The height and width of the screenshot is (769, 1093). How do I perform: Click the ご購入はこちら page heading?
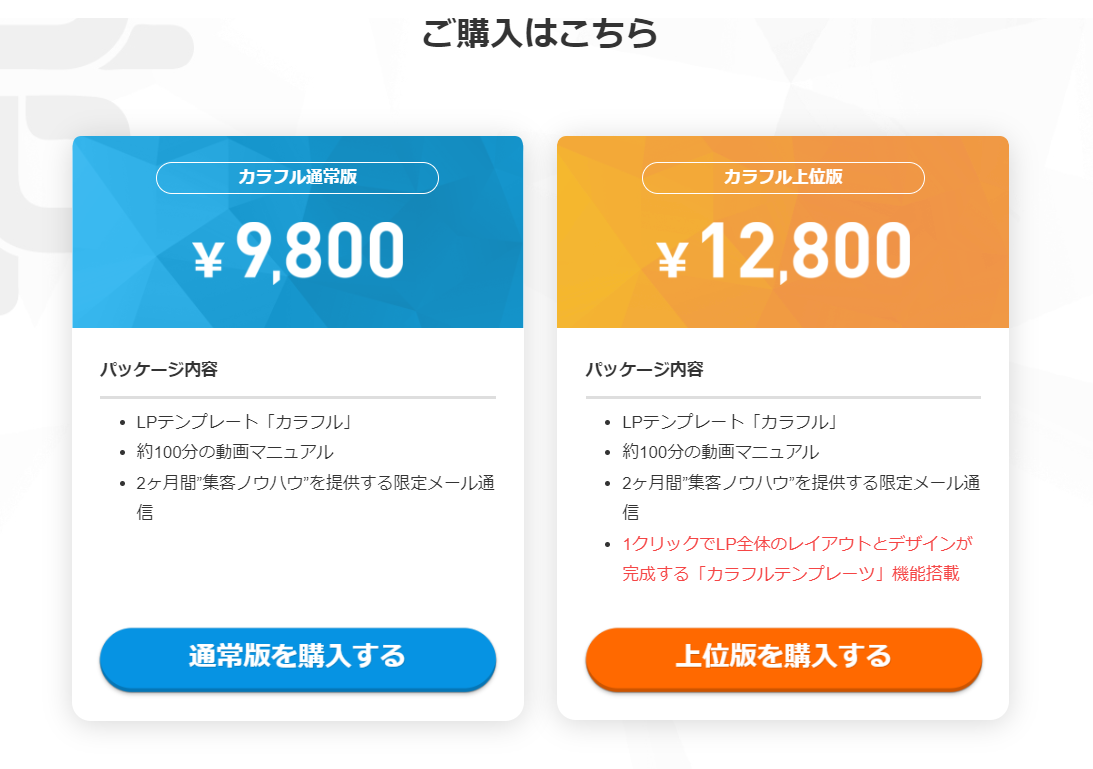click(x=540, y=33)
